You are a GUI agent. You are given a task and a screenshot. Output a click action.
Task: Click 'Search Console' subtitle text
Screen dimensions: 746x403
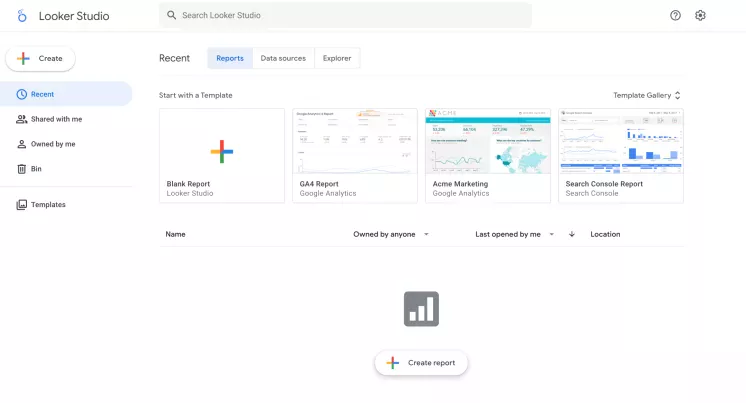point(592,193)
